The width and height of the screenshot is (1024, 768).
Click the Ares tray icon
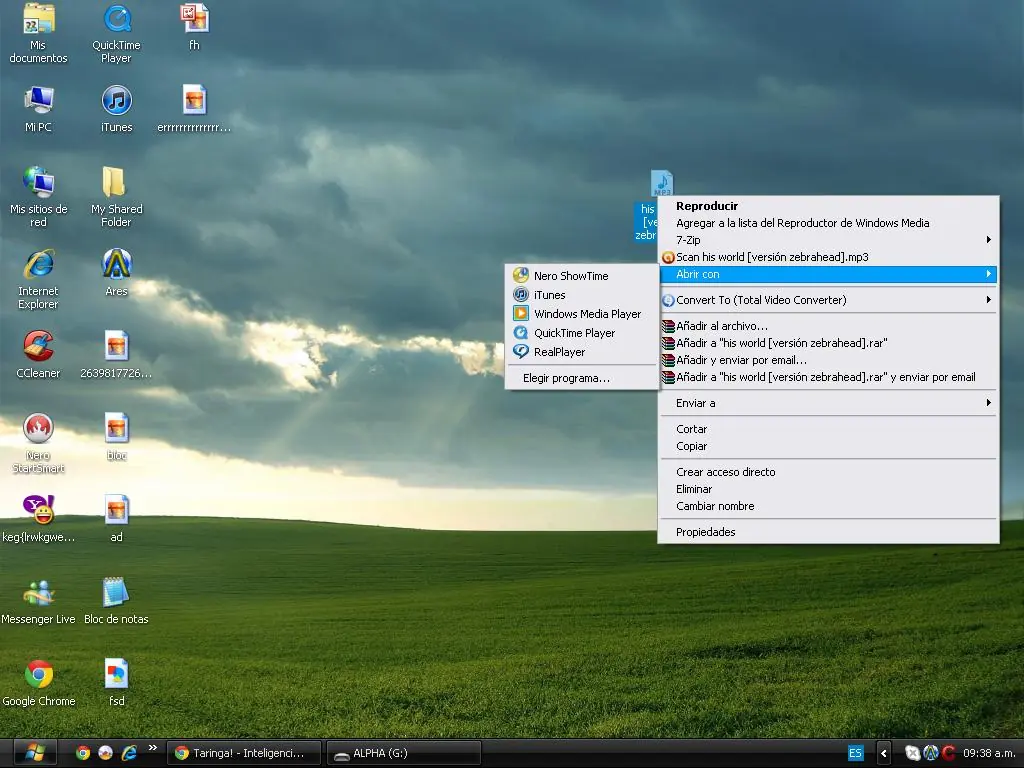(931, 753)
